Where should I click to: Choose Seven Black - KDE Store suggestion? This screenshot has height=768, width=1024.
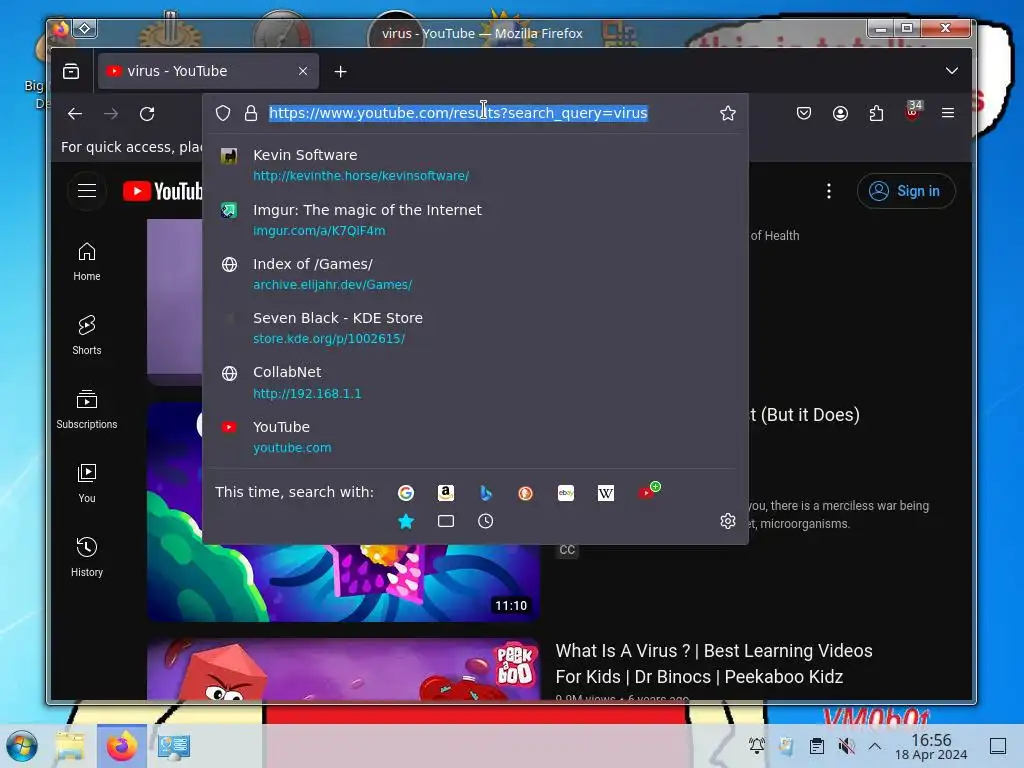pos(475,328)
